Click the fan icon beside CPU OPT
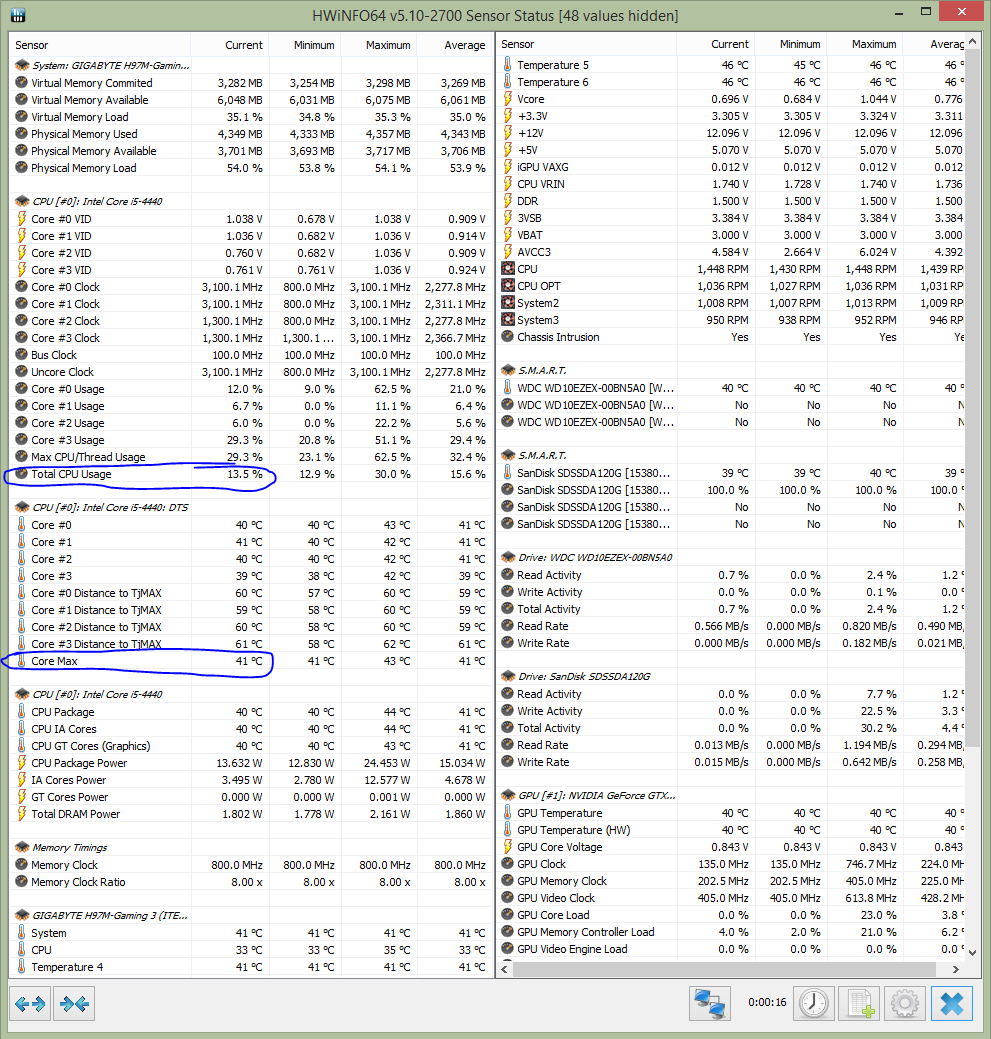This screenshot has height=1039, width=991. coord(507,286)
